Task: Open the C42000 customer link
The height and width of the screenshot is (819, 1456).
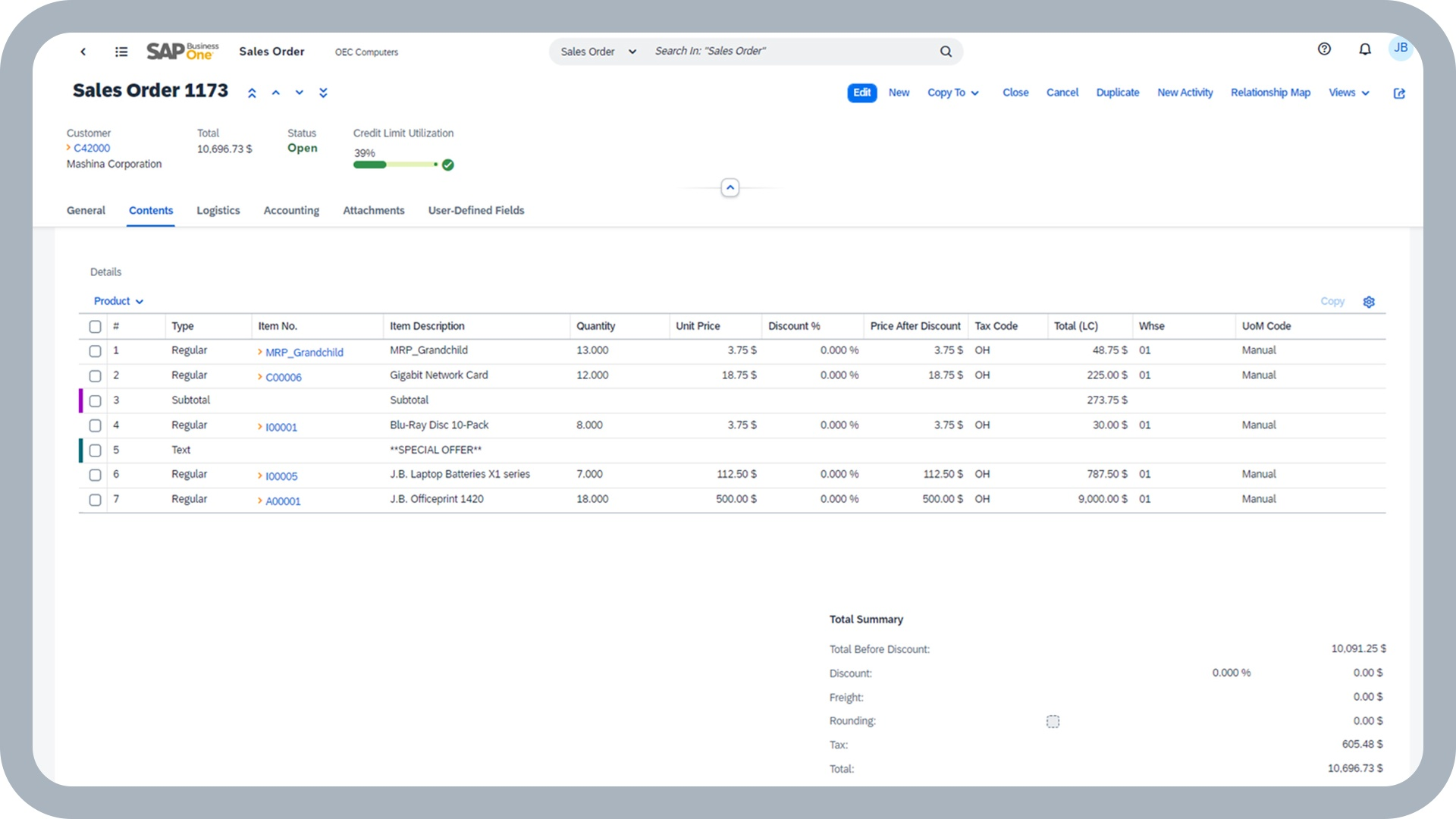Action: (x=92, y=148)
